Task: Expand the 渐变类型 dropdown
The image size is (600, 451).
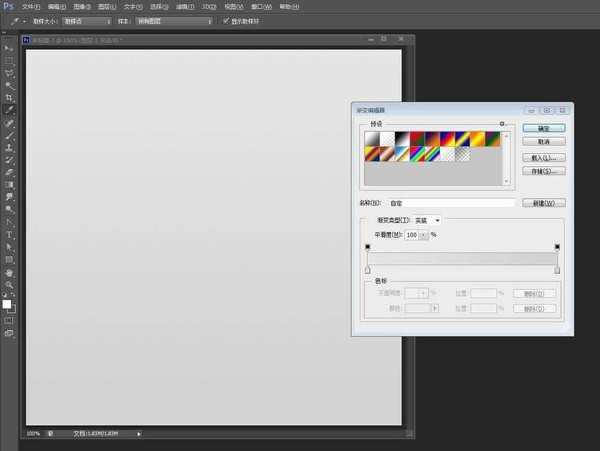Action: pyautogui.click(x=428, y=220)
